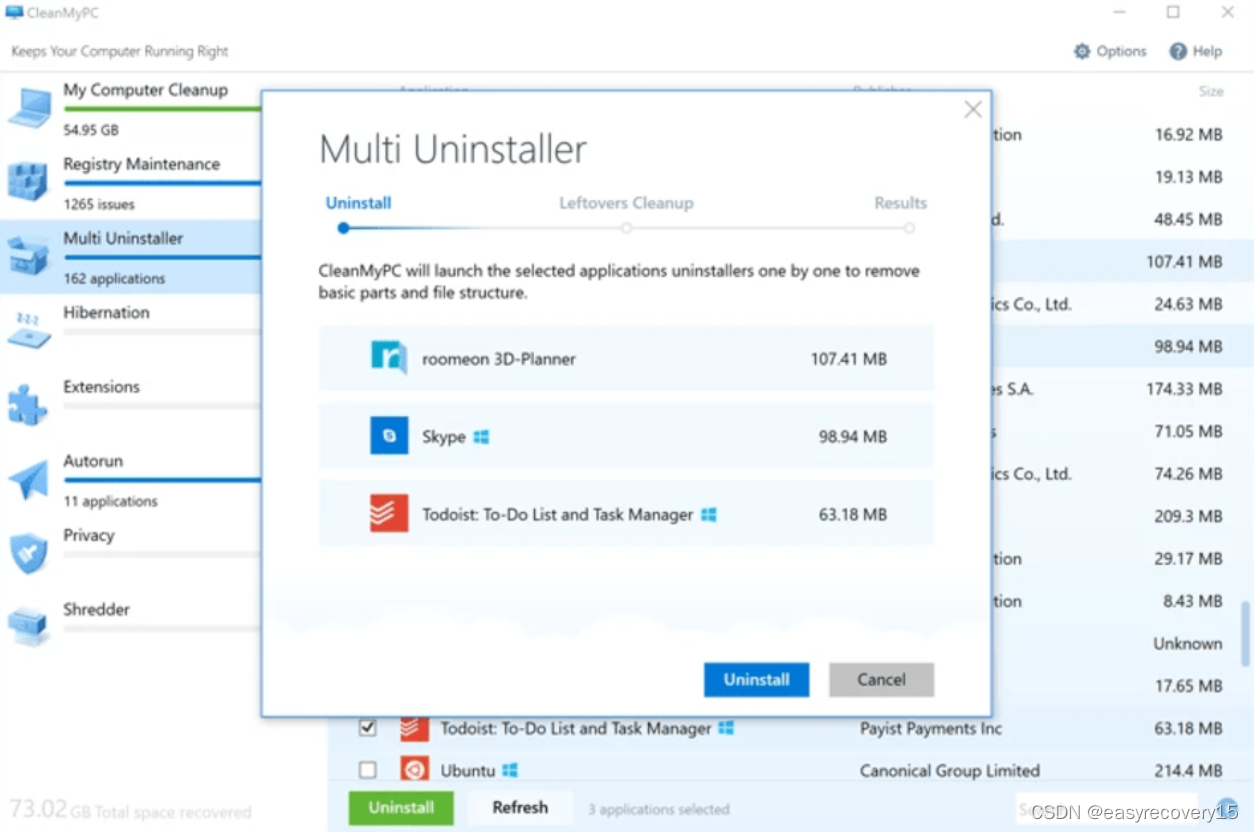Select the Leftovers Cleanup step label

click(626, 203)
